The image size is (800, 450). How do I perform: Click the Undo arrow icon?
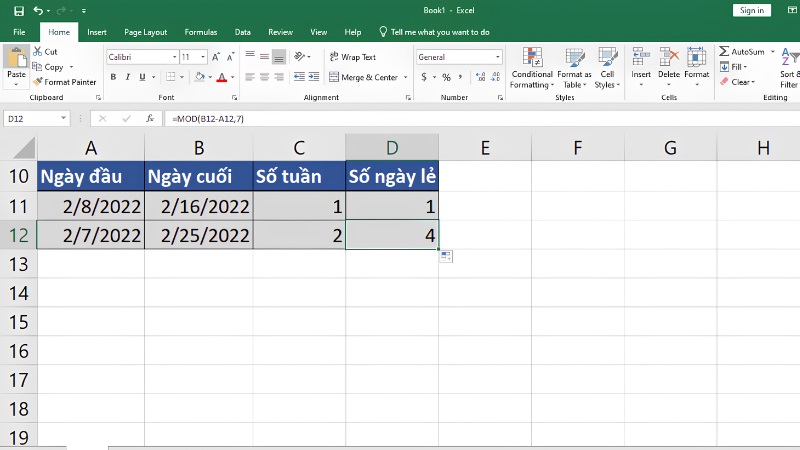click(38, 10)
